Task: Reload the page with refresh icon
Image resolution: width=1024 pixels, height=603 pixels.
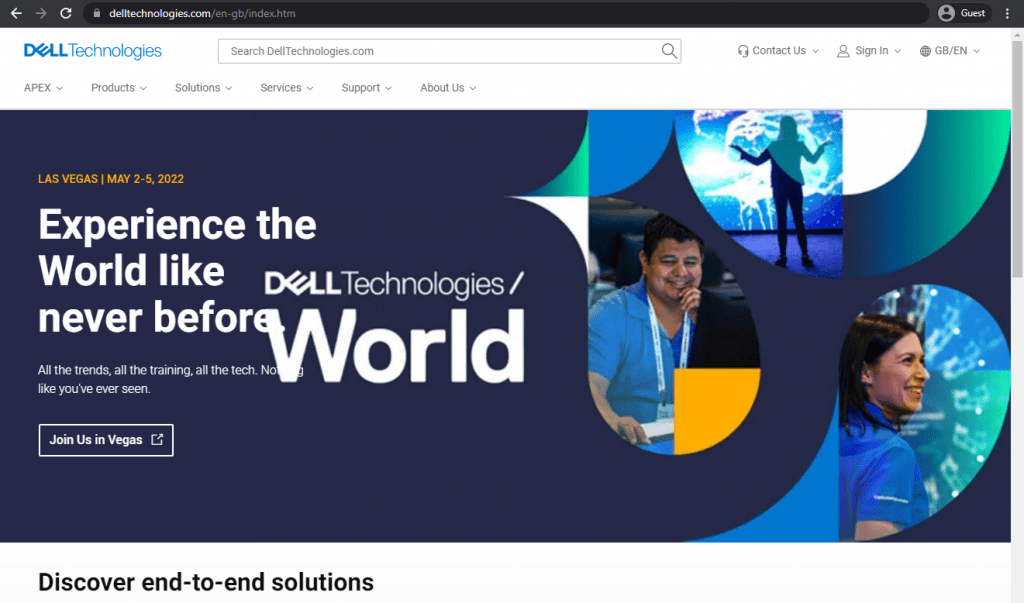Action: point(65,13)
